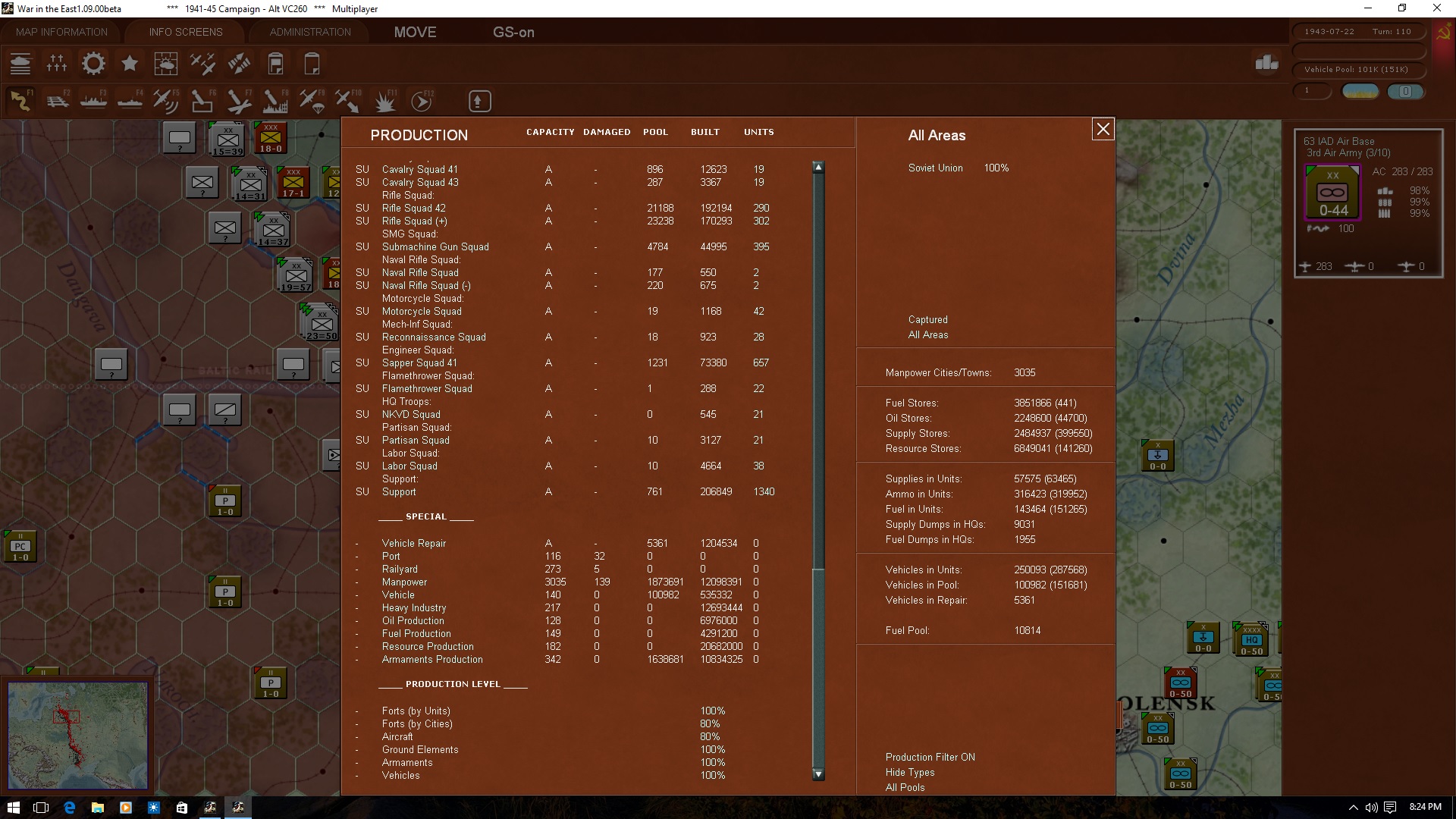Toggle Hide Types option

pyautogui.click(x=909, y=772)
